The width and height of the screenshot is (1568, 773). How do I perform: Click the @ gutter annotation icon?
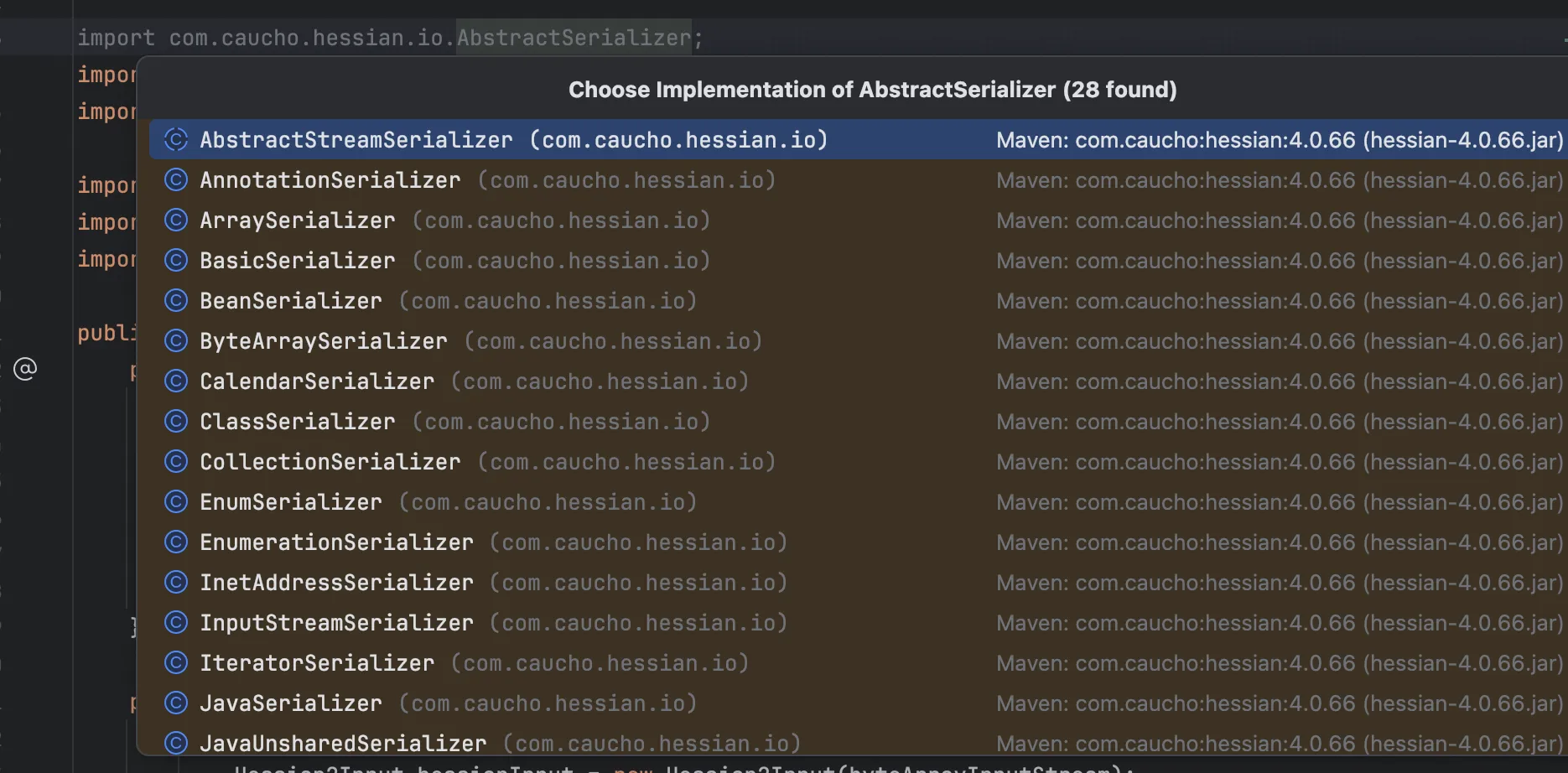pos(25,369)
